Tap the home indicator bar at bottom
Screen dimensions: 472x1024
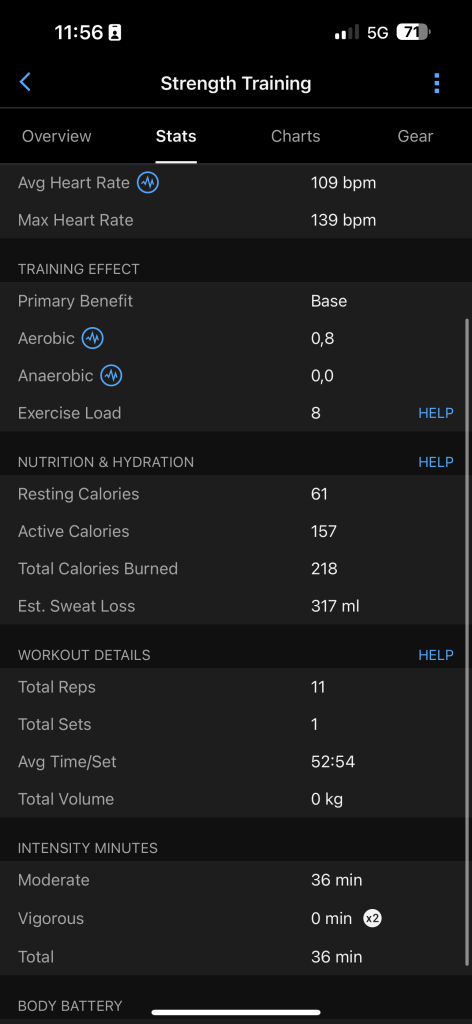pos(236,1012)
